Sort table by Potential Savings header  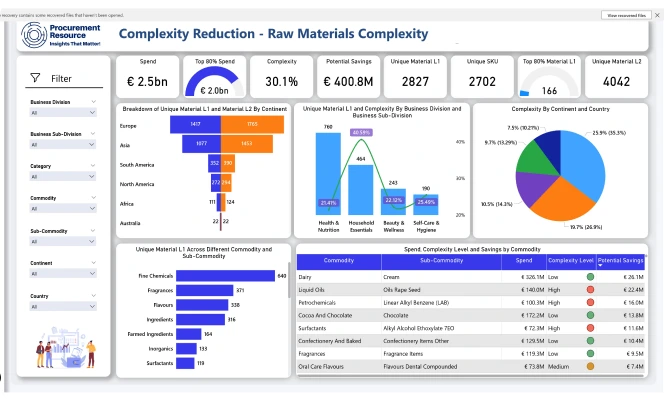pos(622,260)
